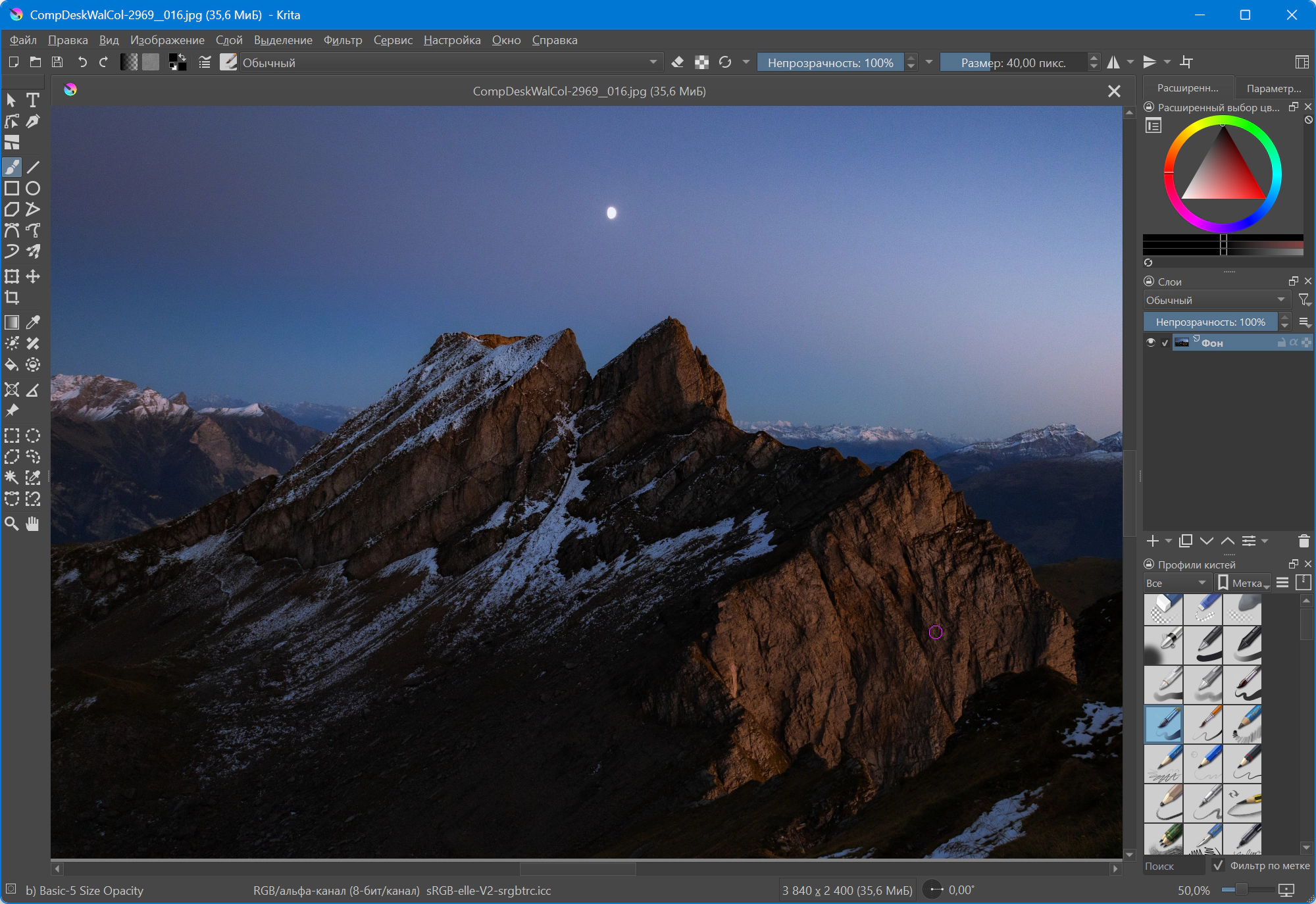Click the Непрозрачность 100% slider in toolbar
Viewport: 1316px width, 904px height.
coord(830,63)
